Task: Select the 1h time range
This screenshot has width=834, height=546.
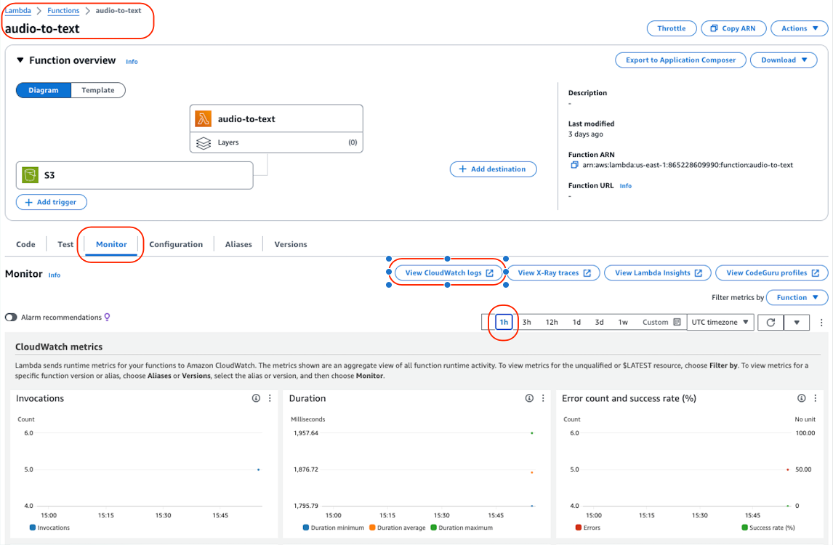Action: pyautogui.click(x=504, y=322)
